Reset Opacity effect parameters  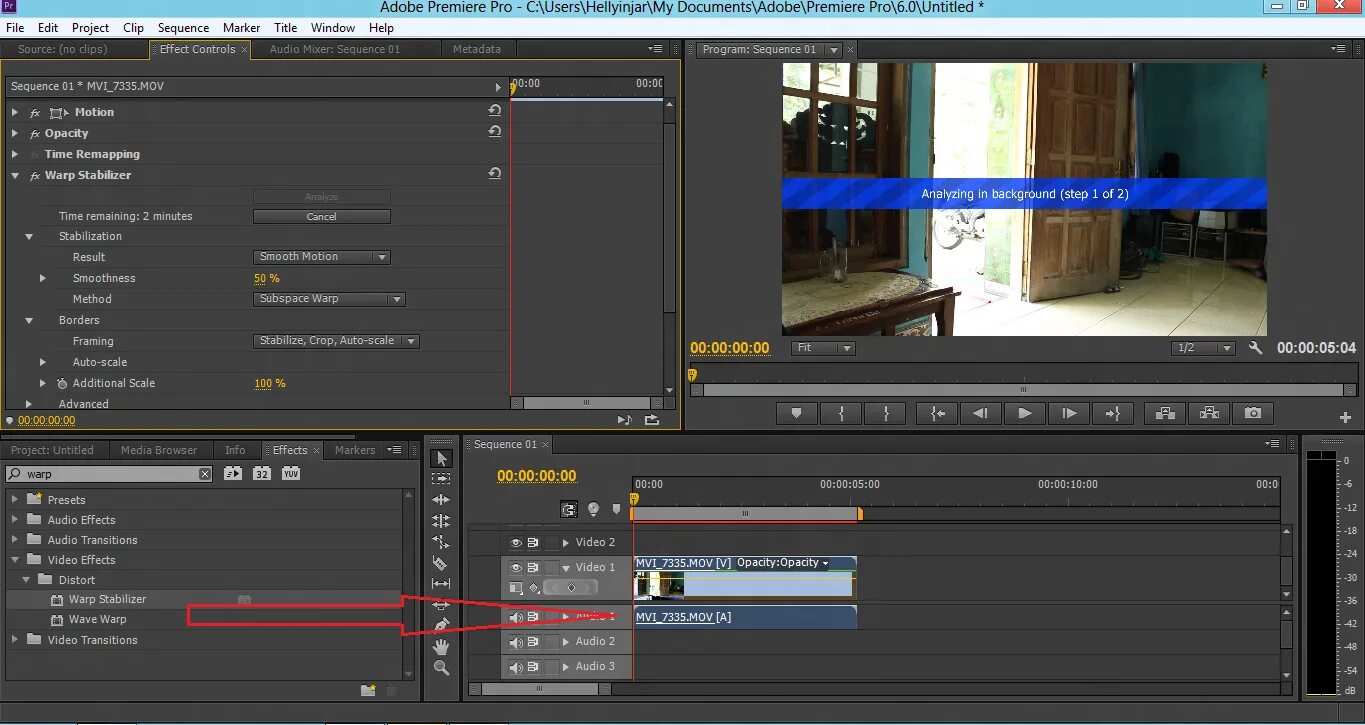(494, 132)
